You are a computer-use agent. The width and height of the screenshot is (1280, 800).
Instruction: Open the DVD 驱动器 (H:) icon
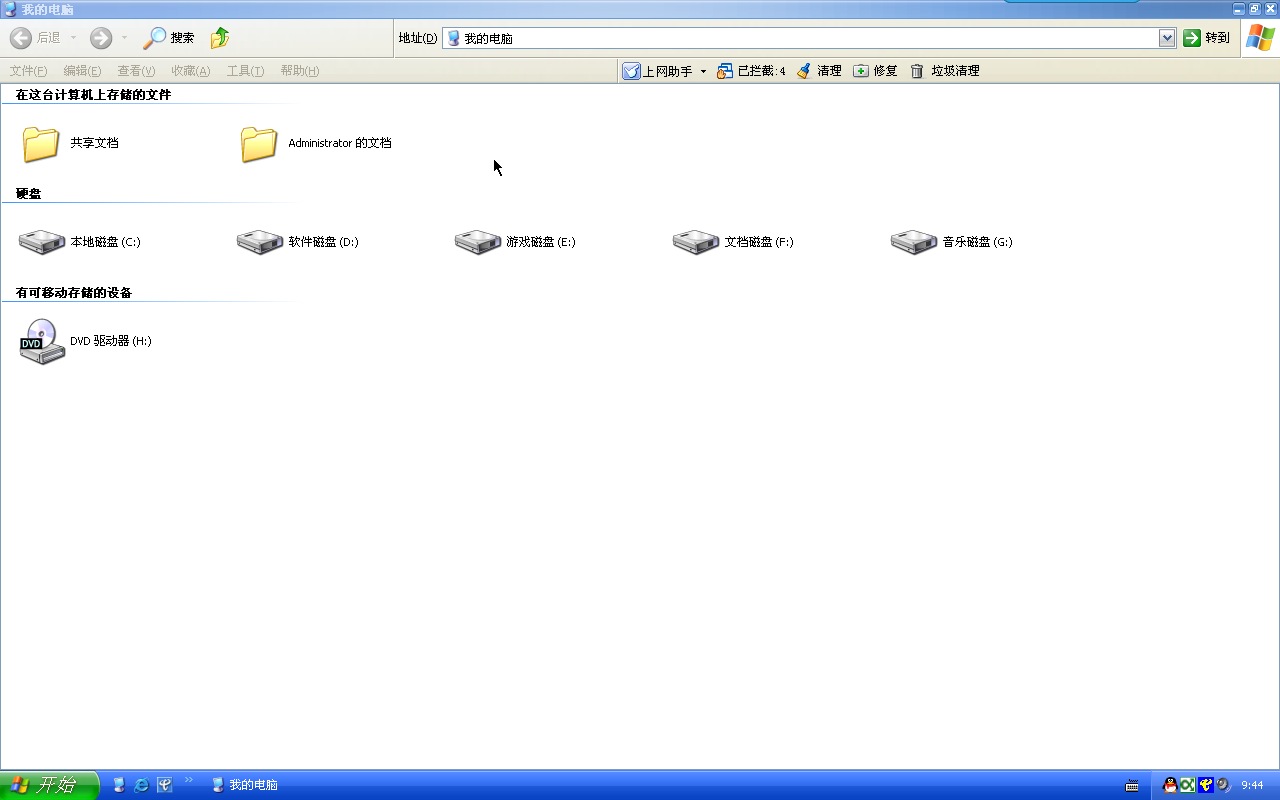coord(42,341)
